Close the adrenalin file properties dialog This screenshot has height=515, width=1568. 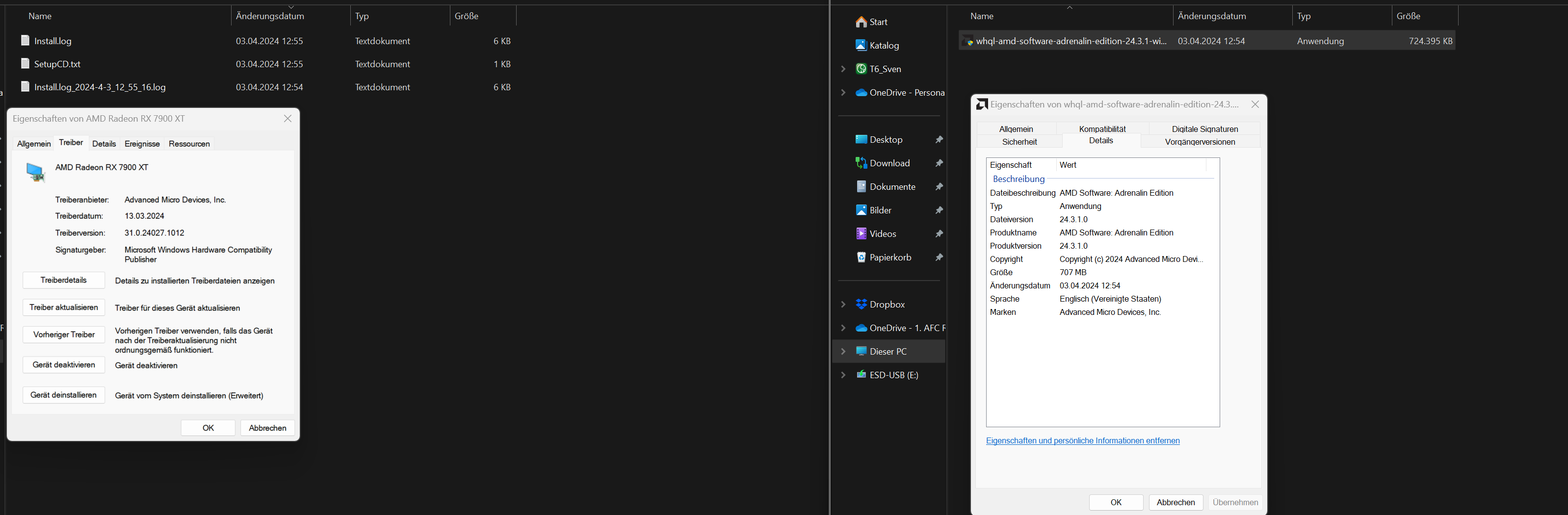(1254, 104)
